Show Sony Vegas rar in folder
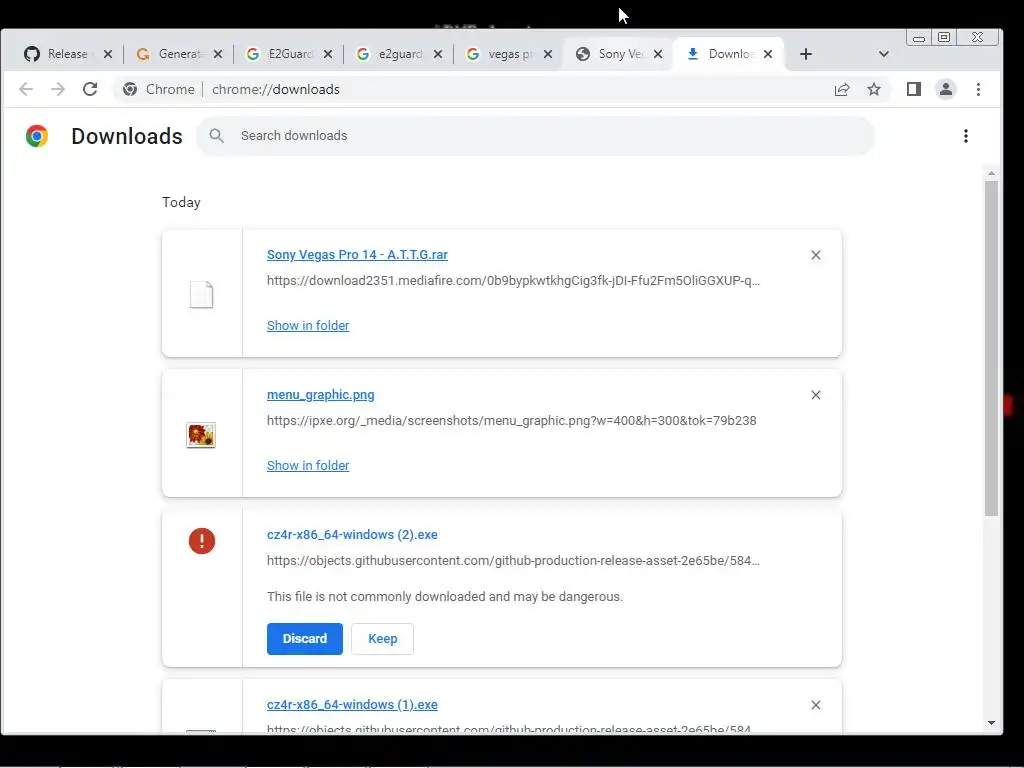This screenshot has height=768, width=1024. tap(308, 325)
